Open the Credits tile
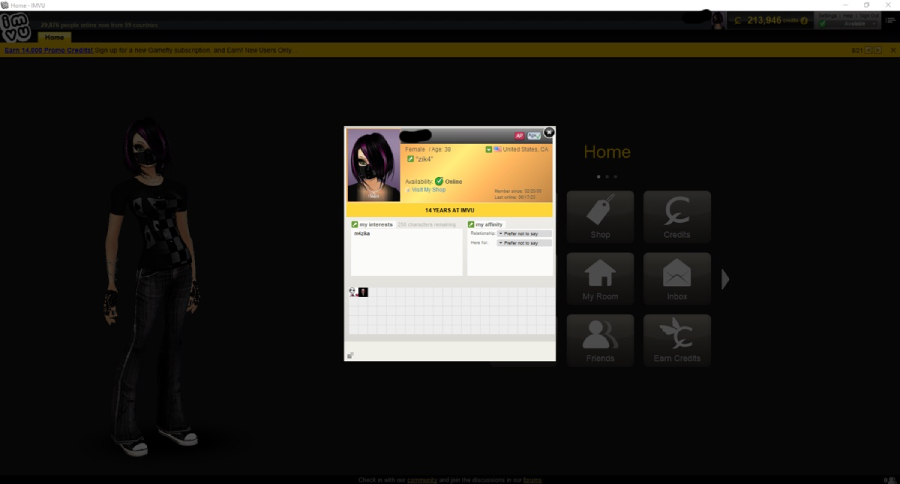900x484 pixels. coord(677,217)
